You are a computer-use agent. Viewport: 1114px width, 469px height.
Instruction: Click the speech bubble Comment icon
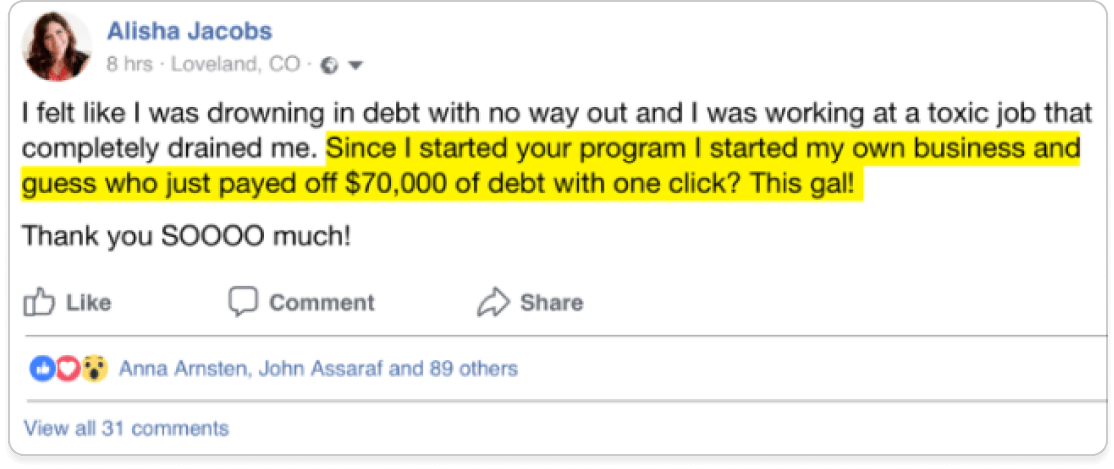point(242,302)
